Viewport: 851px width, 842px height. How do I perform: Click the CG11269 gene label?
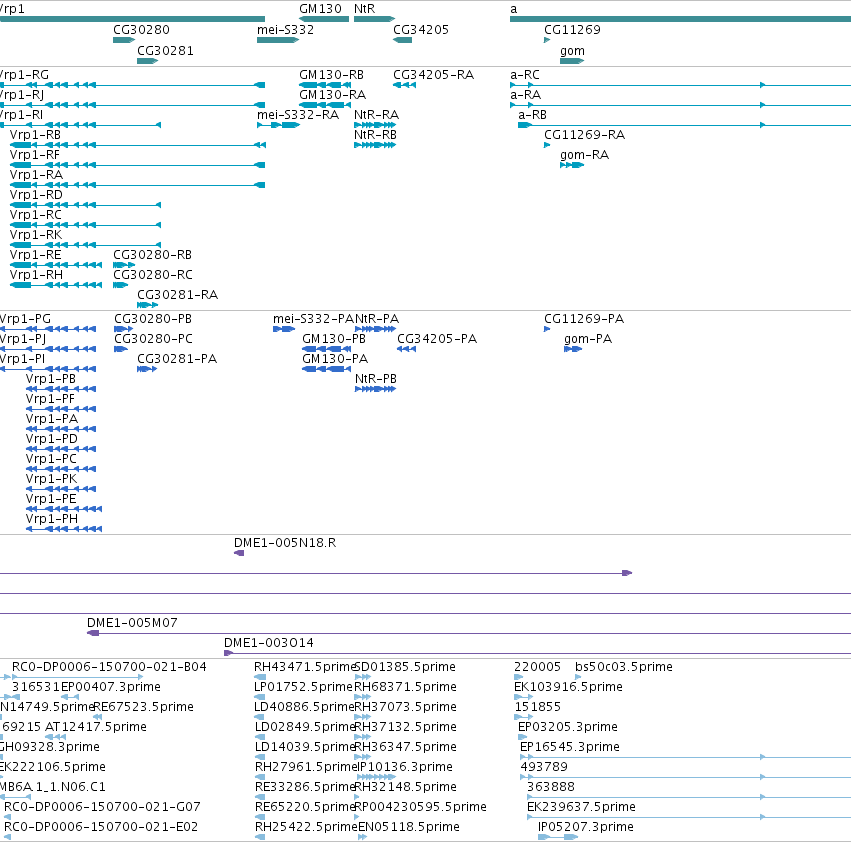click(573, 30)
